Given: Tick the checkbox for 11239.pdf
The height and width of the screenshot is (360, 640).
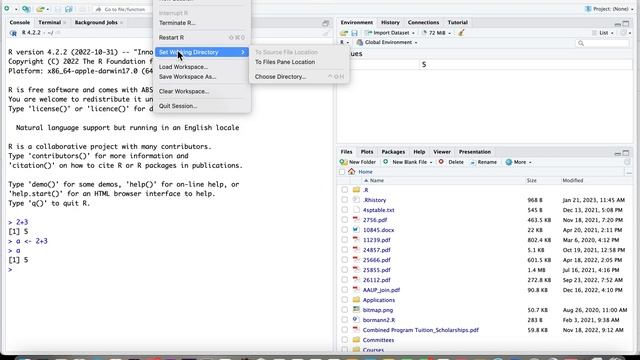Looking at the screenshot, I should point(344,240).
